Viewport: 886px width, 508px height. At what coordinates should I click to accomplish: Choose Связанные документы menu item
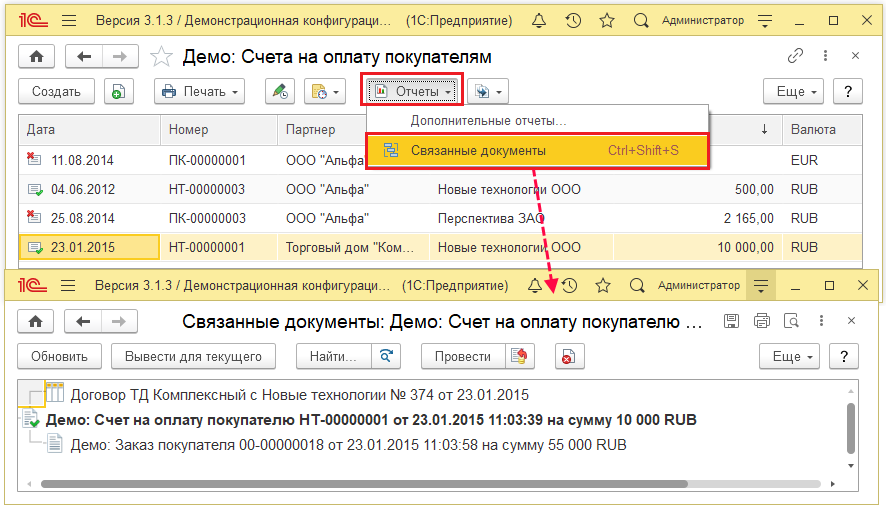[537, 150]
